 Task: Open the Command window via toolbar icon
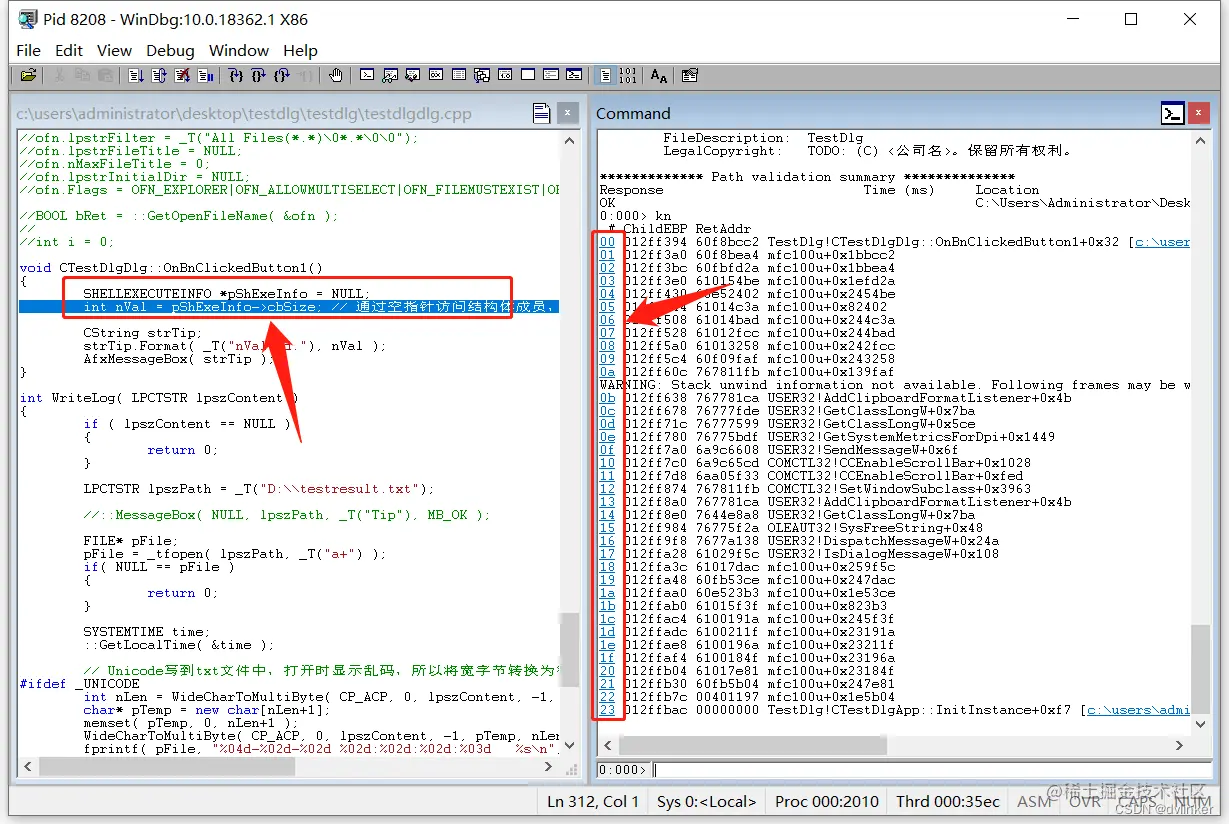[x=367, y=75]
